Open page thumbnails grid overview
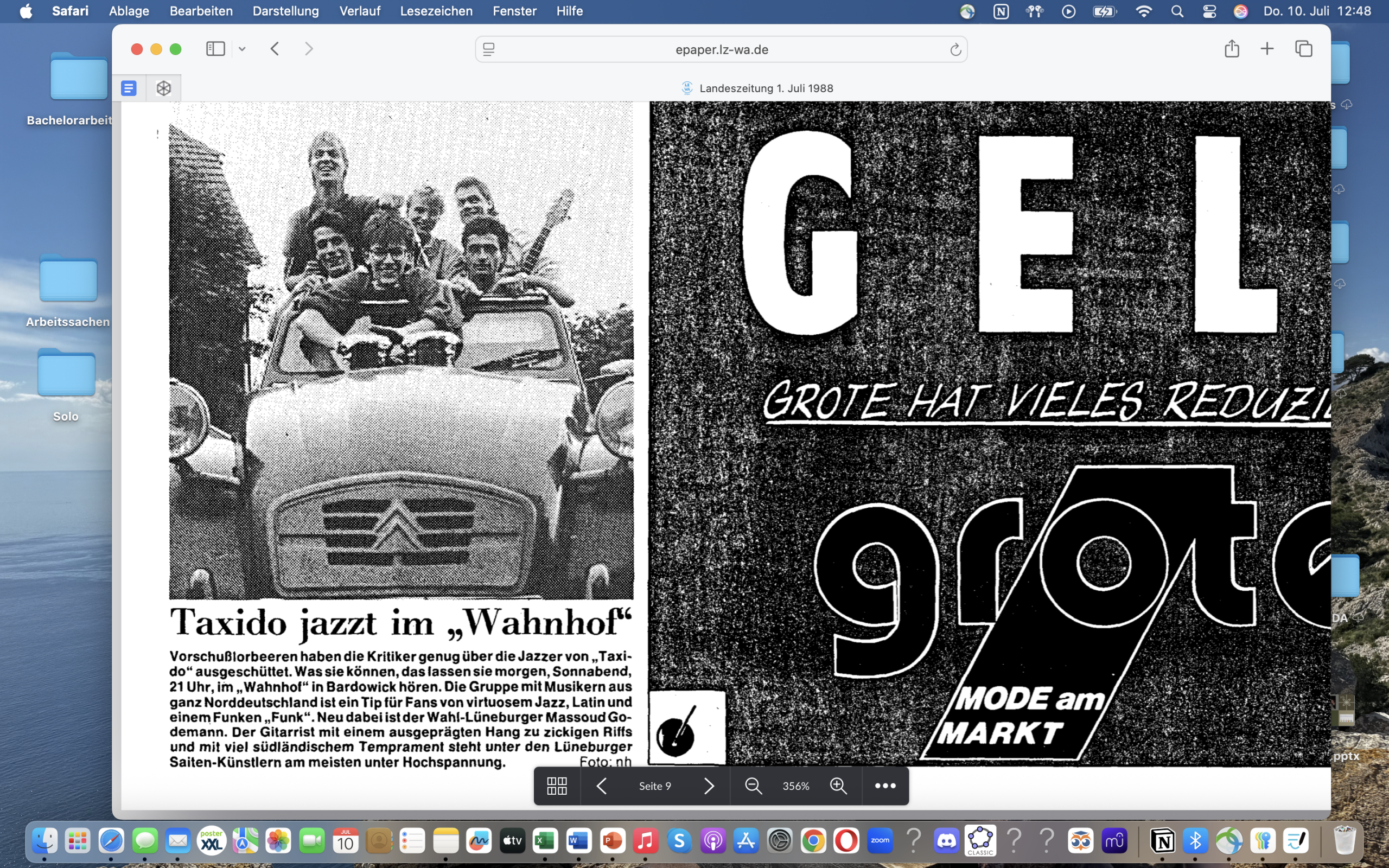 (557, 786)
